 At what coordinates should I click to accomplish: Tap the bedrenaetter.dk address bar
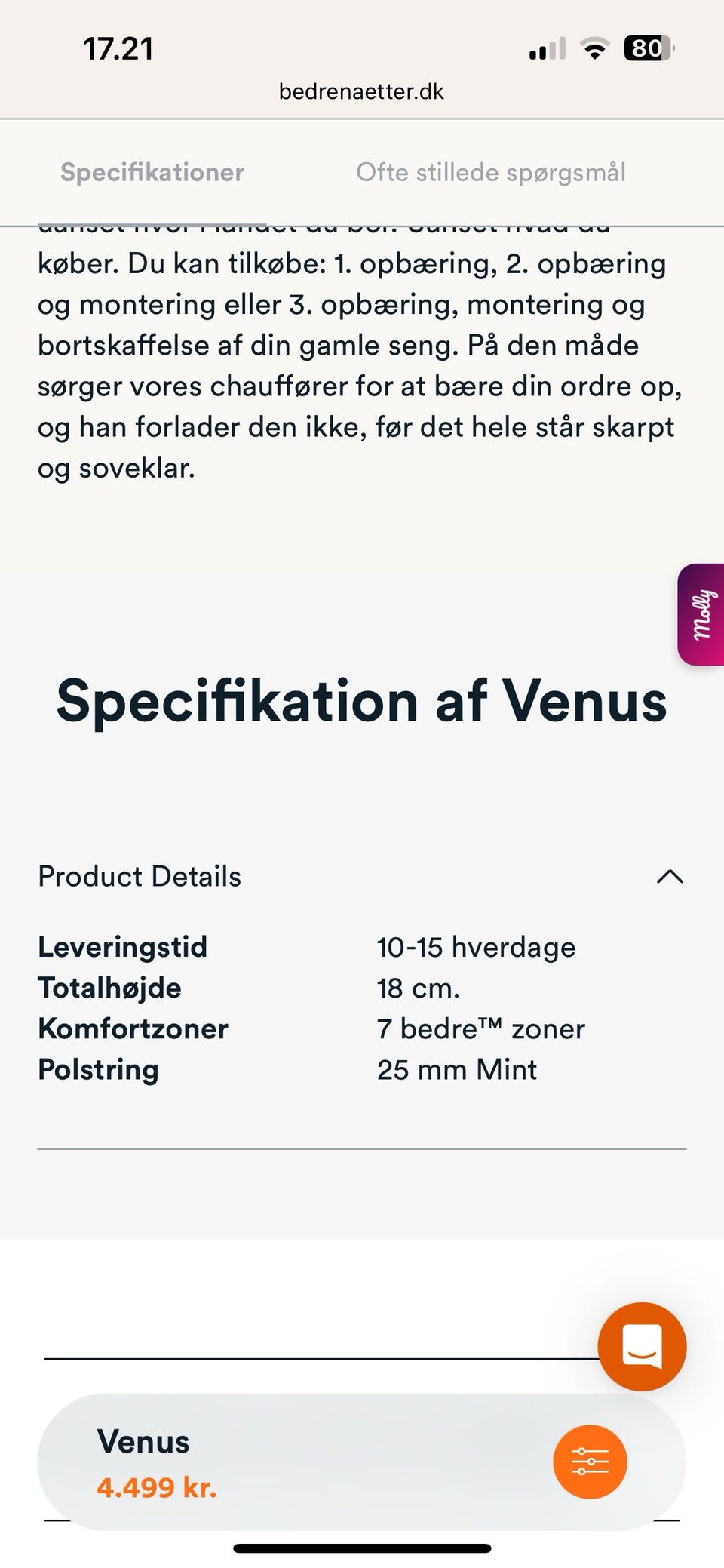[x=361, y=91]
